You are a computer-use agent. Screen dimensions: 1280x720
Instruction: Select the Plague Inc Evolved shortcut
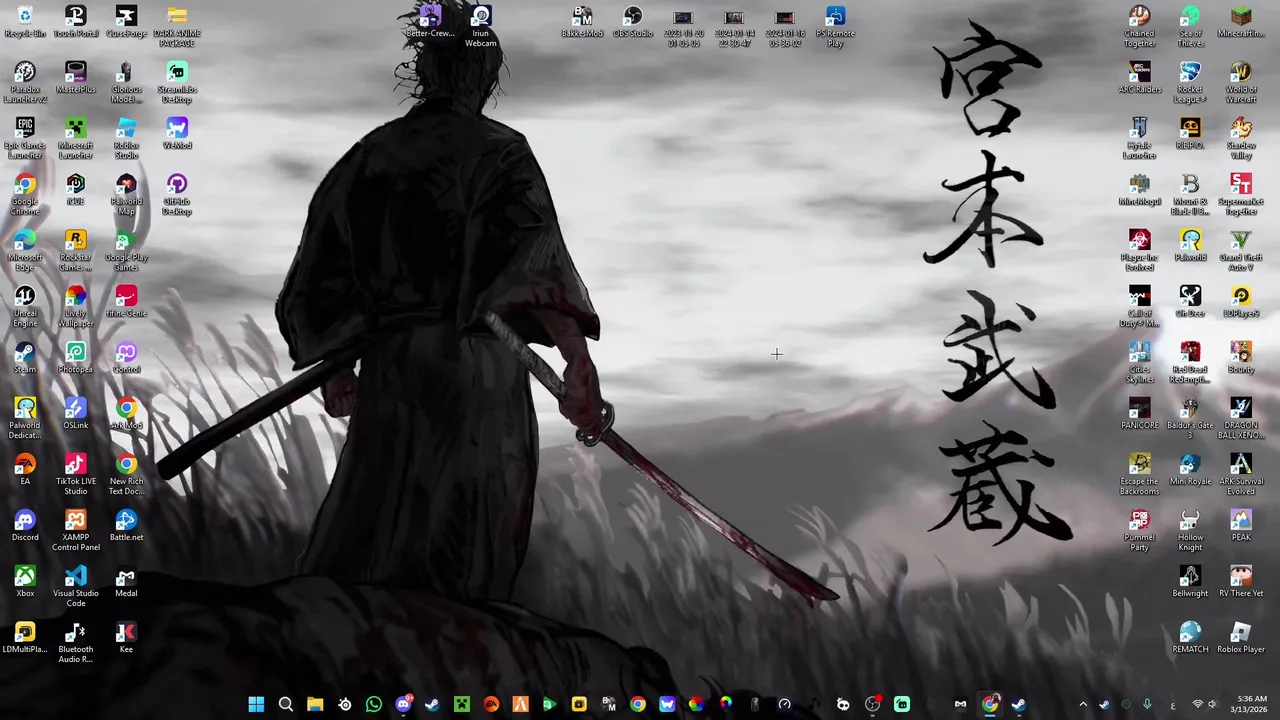1139,251
